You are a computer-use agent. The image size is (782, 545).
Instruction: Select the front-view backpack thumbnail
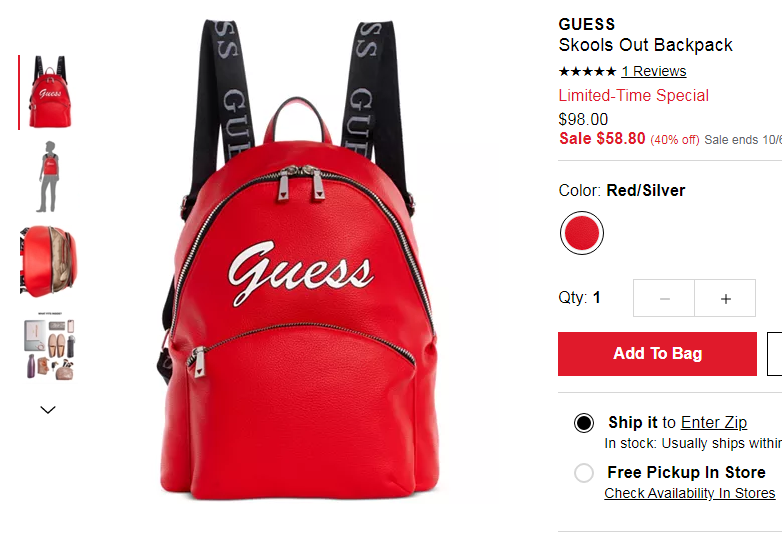[x=48, y=92]
